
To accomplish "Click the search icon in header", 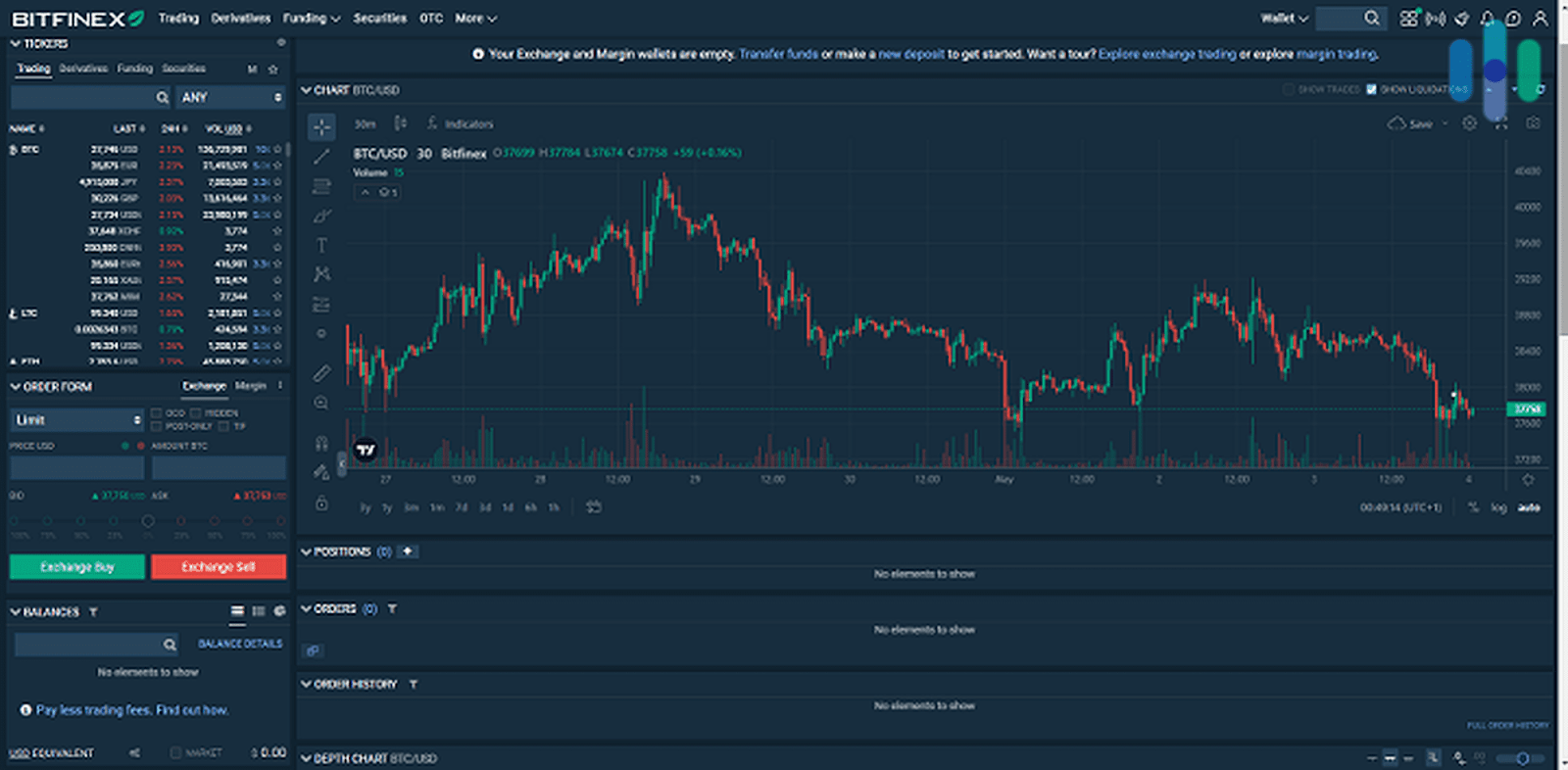I will (1372, 18).
